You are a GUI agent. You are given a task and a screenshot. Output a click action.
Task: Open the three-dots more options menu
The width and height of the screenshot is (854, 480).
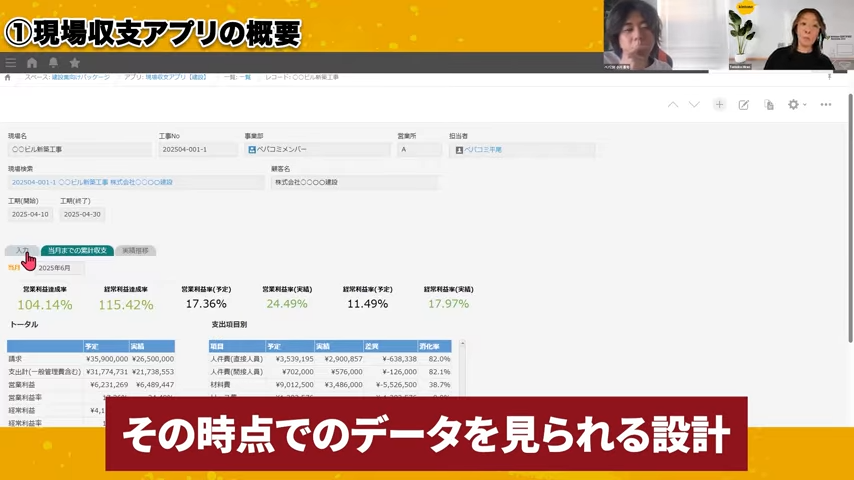pyautogui.click(x=826, y=105)
